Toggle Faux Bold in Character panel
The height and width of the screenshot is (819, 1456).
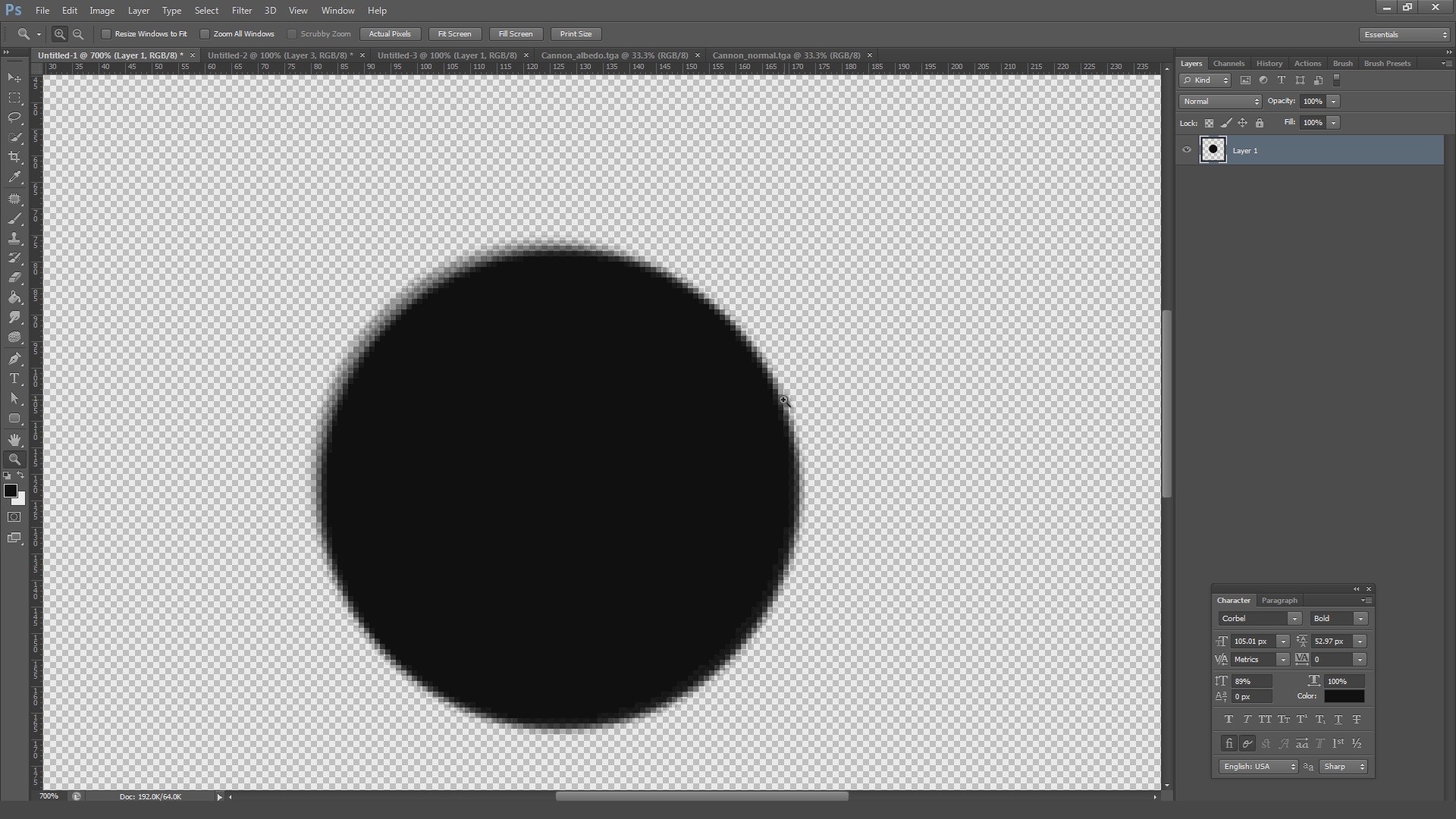[1228, 720]
